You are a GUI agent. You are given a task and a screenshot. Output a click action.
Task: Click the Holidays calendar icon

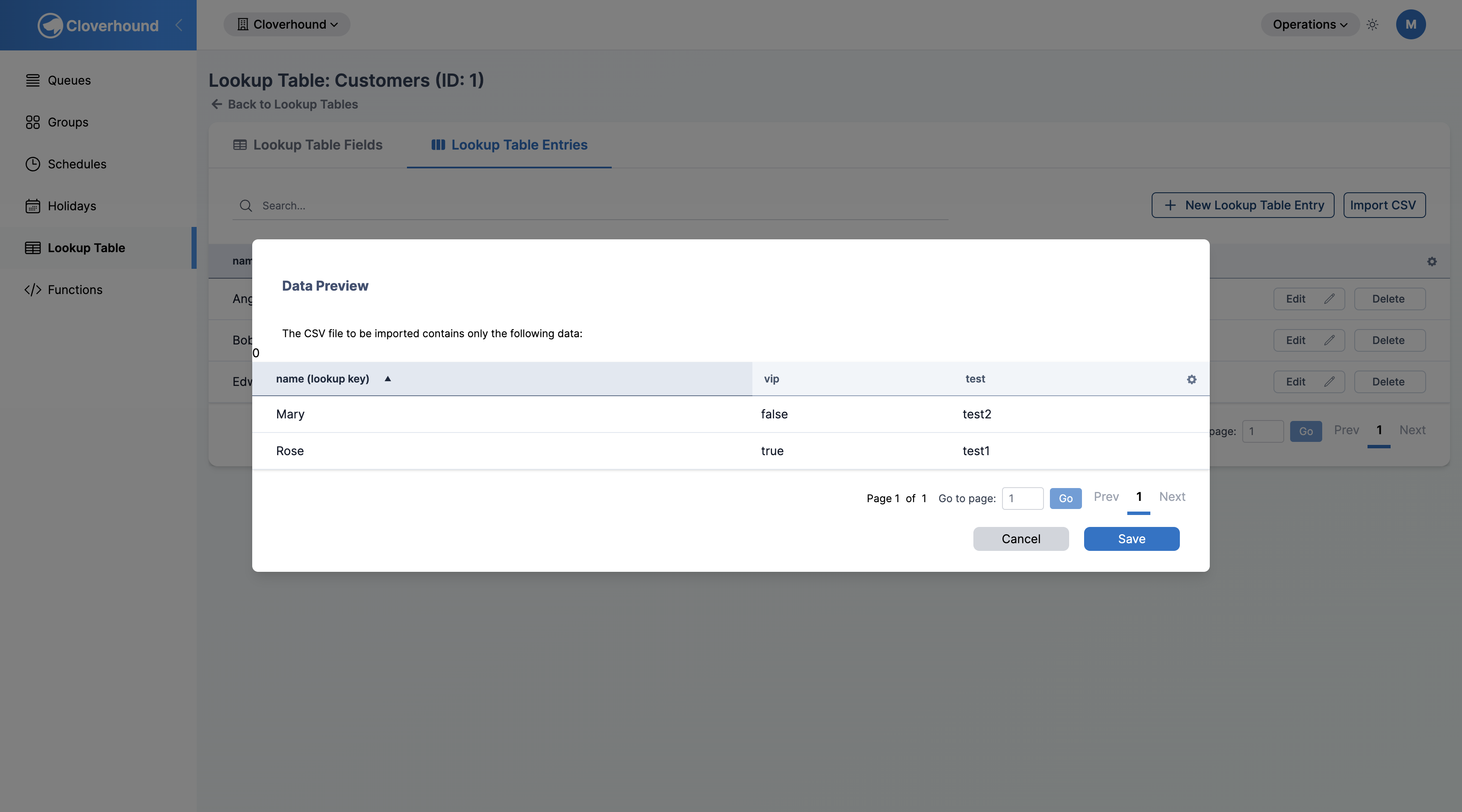pyautogui.click(x=33, y=206)
